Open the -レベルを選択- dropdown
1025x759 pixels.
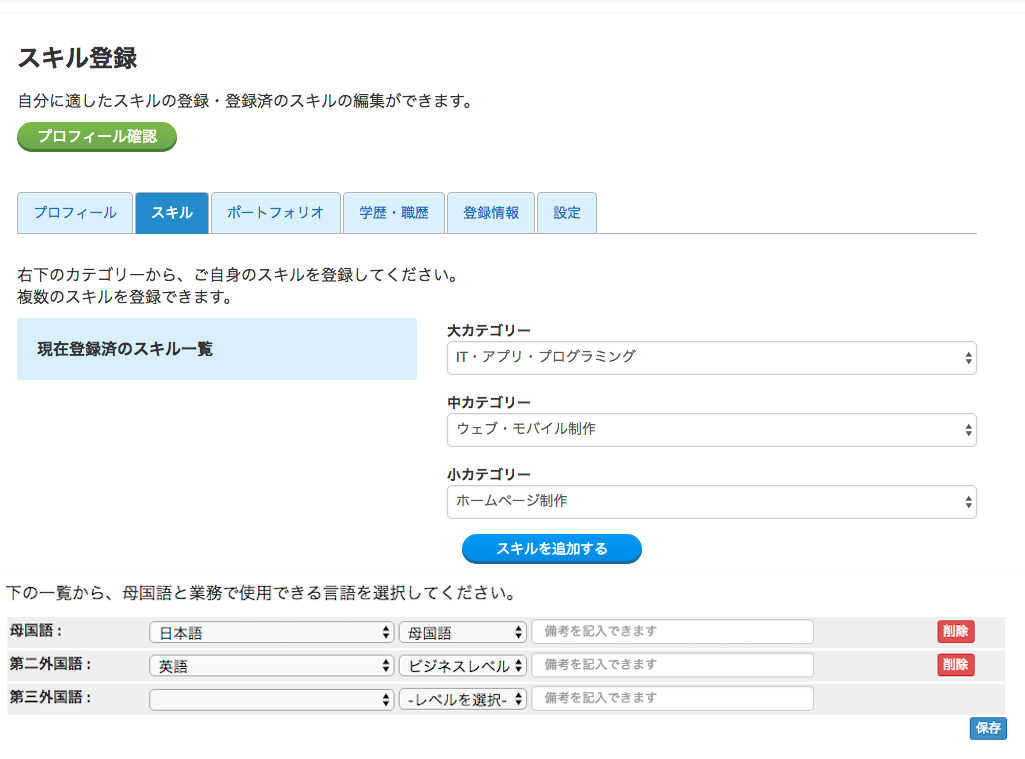click(462, 700)
